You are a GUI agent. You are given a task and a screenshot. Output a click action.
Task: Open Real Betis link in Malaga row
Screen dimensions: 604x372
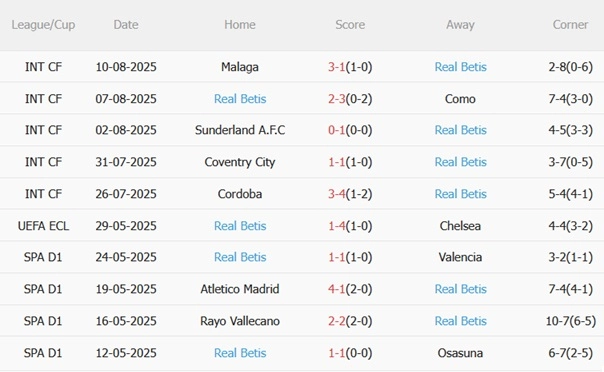tap(460, 67)
